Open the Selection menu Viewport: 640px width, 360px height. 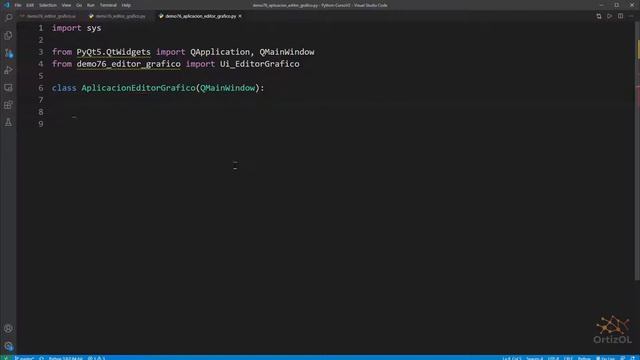(x=48, y=5)
